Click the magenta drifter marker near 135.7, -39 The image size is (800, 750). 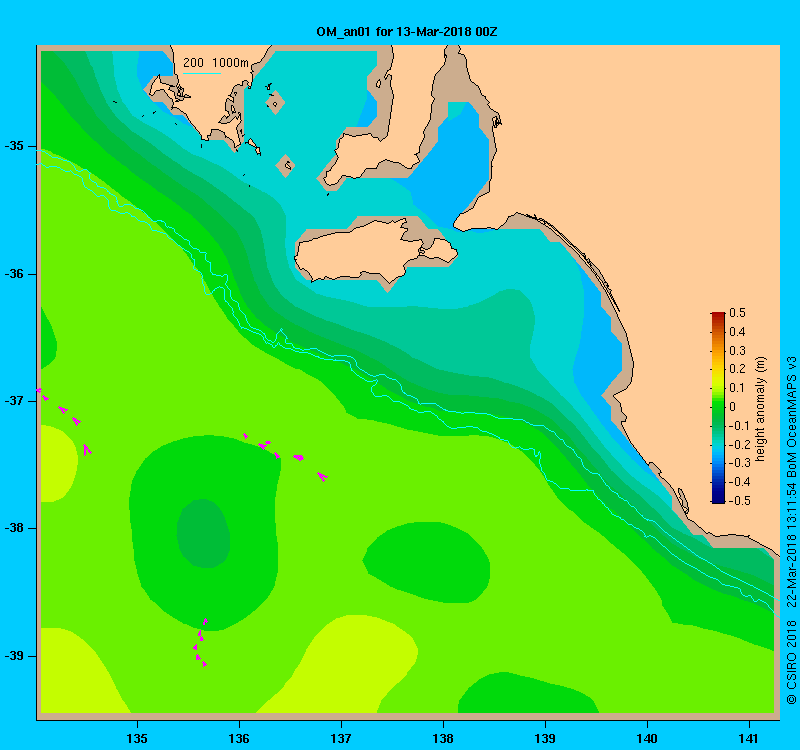[x=204, y=664]
